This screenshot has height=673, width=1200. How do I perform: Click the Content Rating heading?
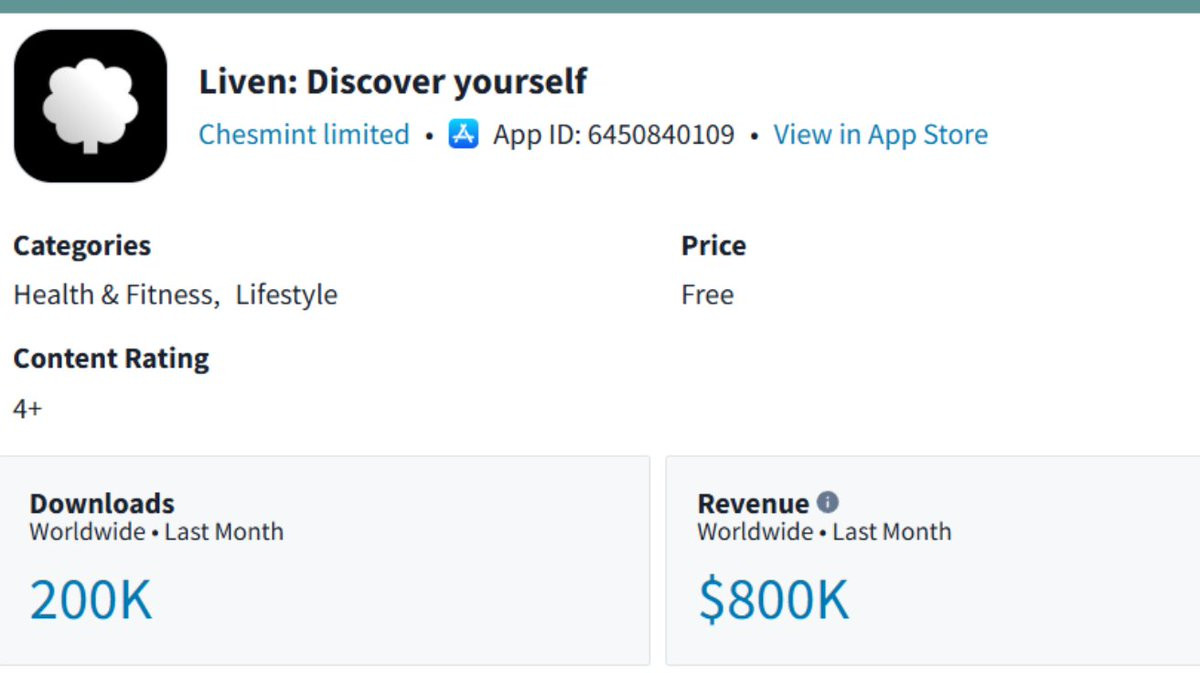pyautogui.click(x=111, y=358)
